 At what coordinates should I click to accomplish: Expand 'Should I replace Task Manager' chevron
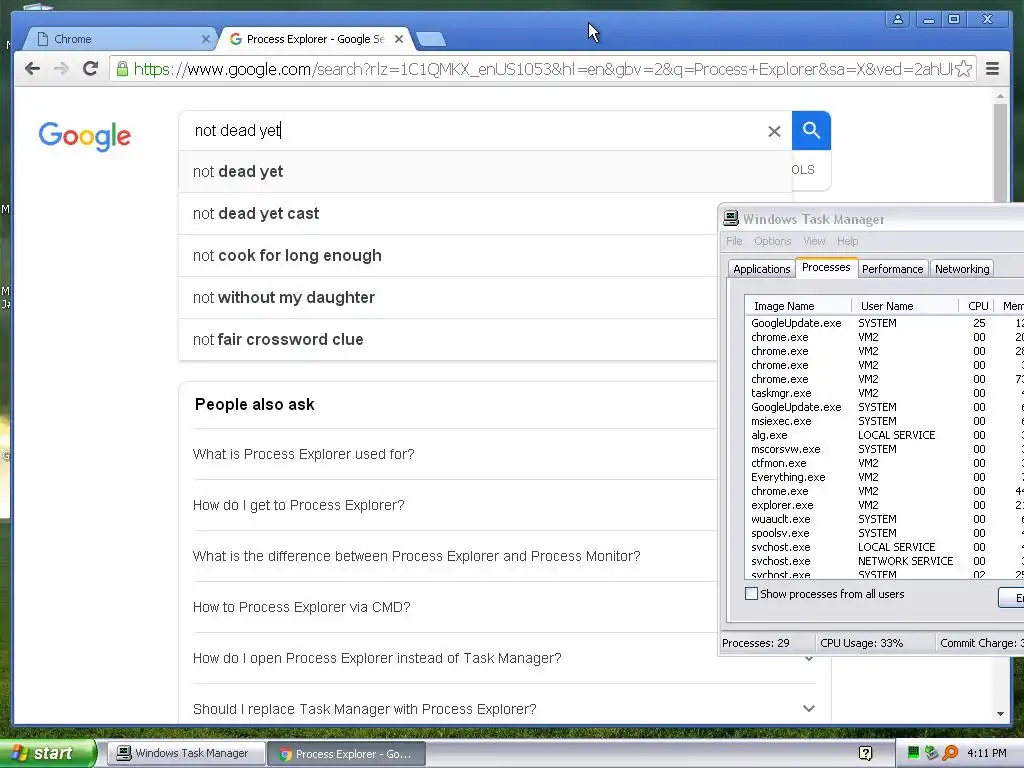(x=808, y=709)
